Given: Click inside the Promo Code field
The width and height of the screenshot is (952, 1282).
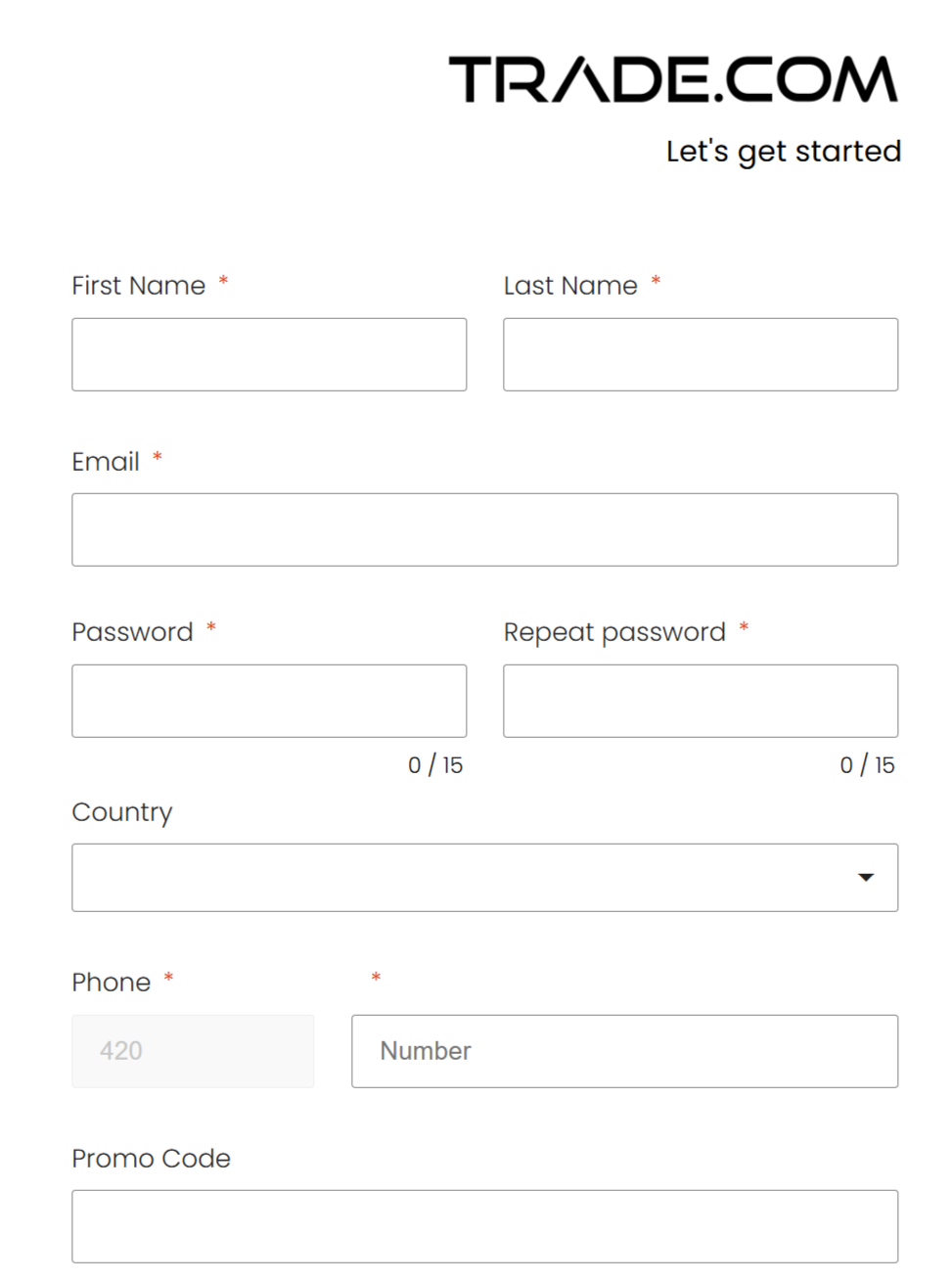Looking at the screenshot, I should coord(484,1226).
